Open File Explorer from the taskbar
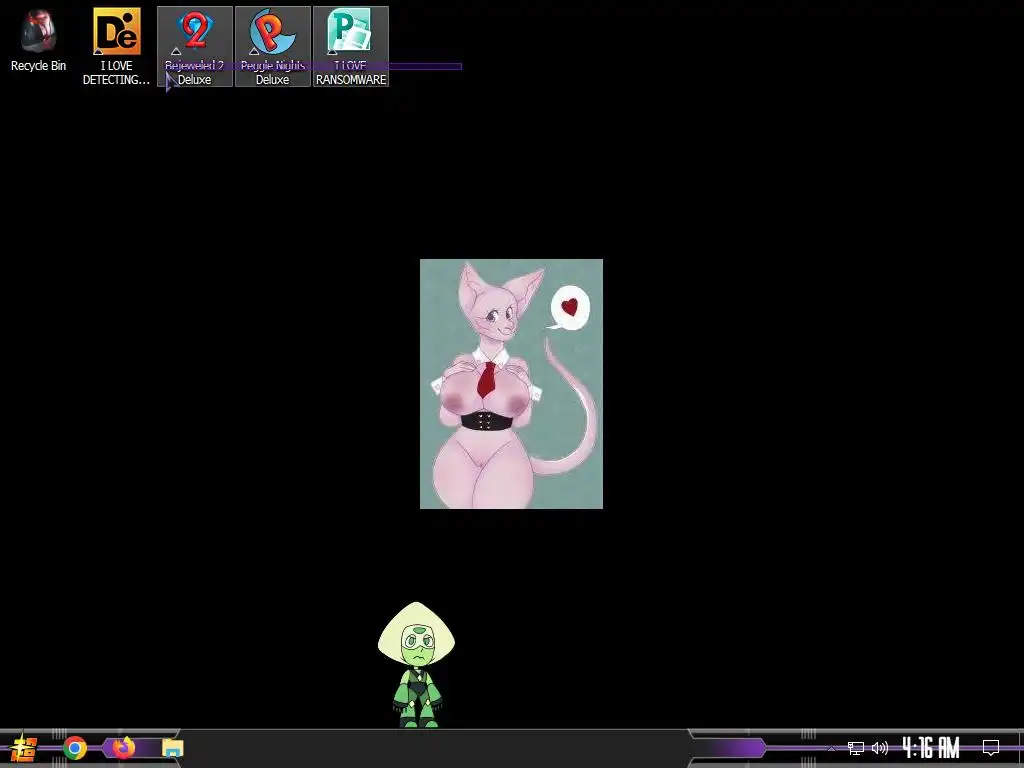 point(173,748)
